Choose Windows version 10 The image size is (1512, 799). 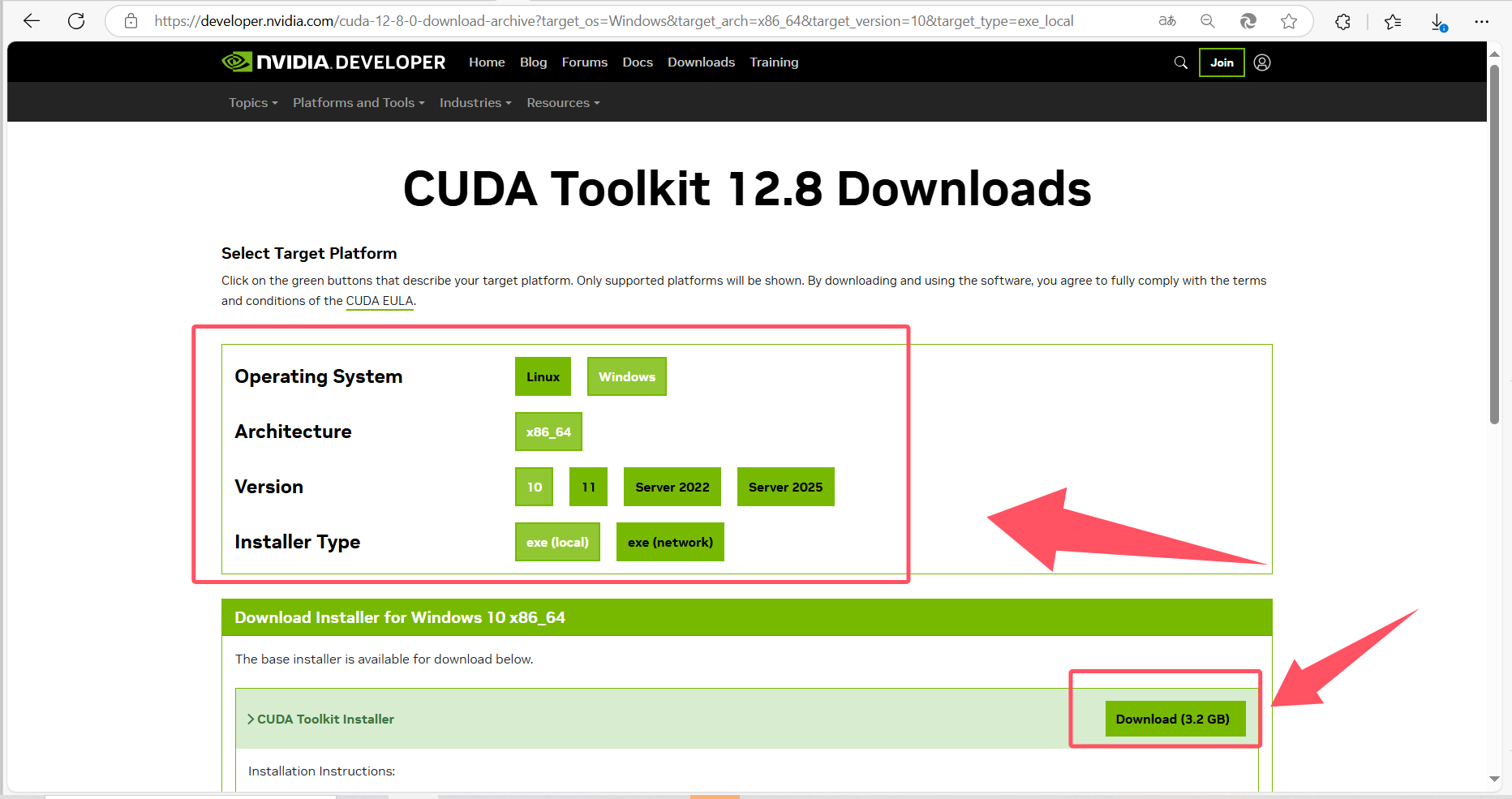pyautogui.click(x=535, y=487)
